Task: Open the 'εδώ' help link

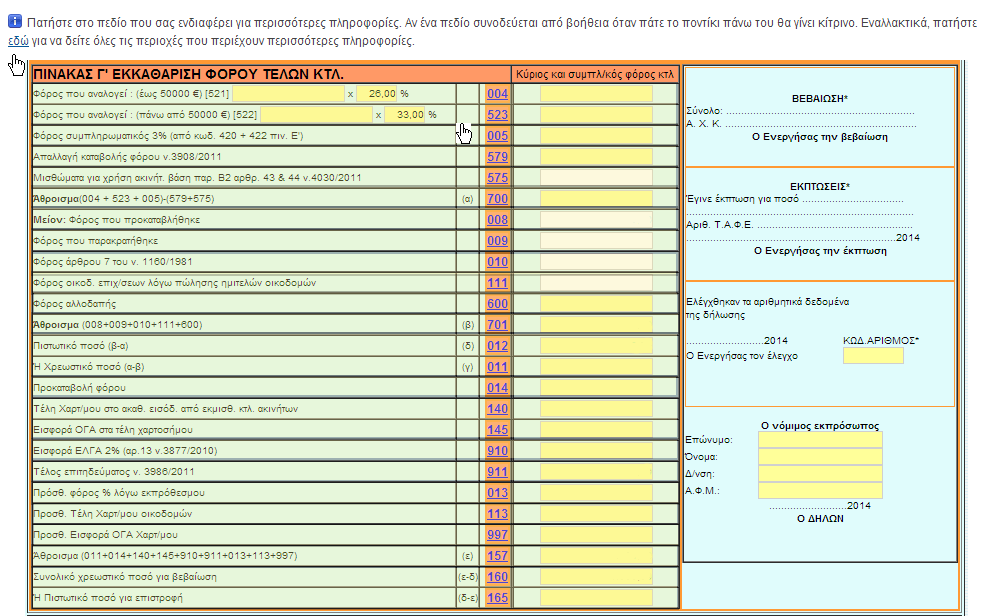Action: click(x=18, y=41)
